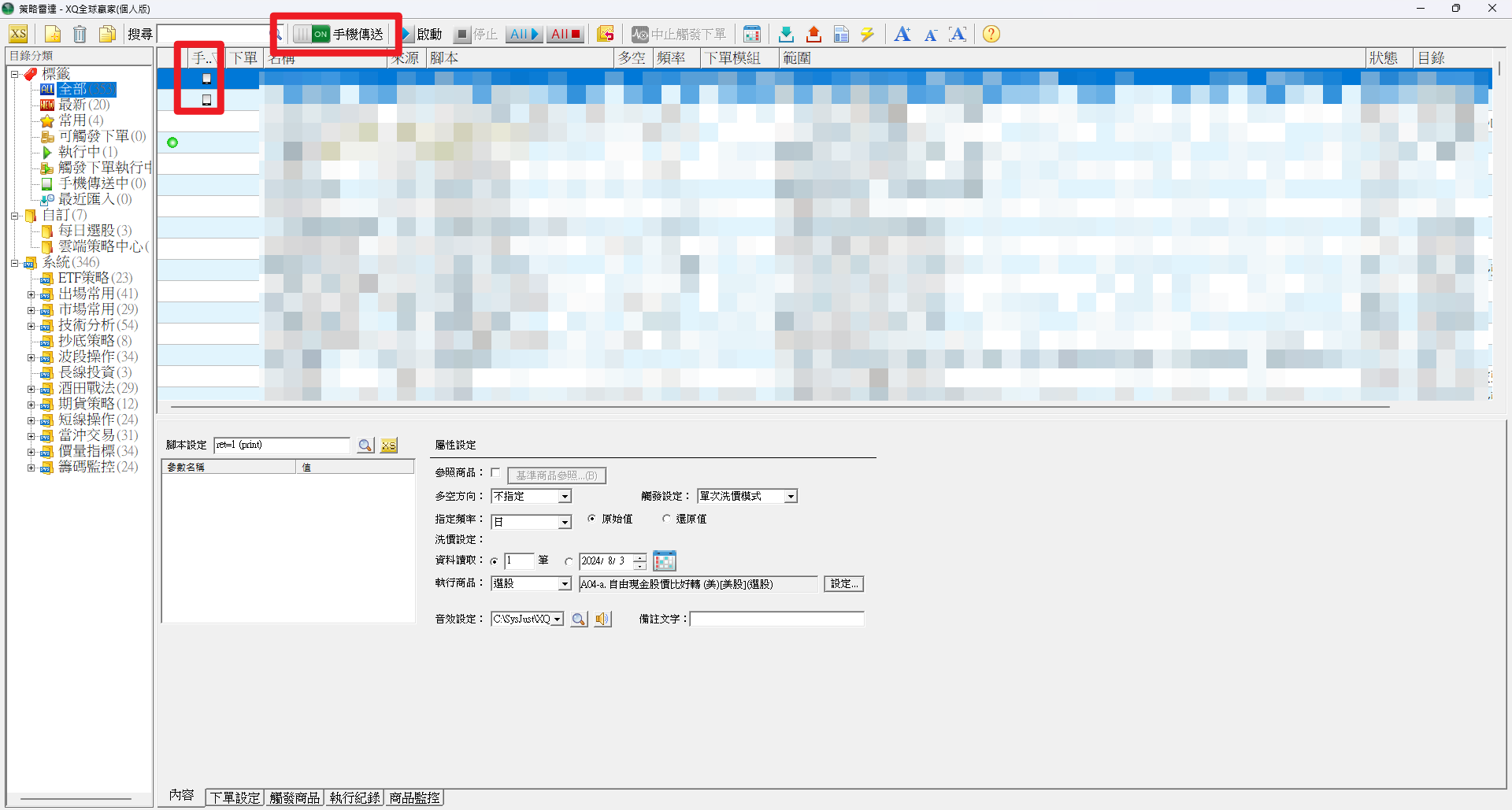
Task: Check the 參照商品 checkbox
Action: point(495,472)
